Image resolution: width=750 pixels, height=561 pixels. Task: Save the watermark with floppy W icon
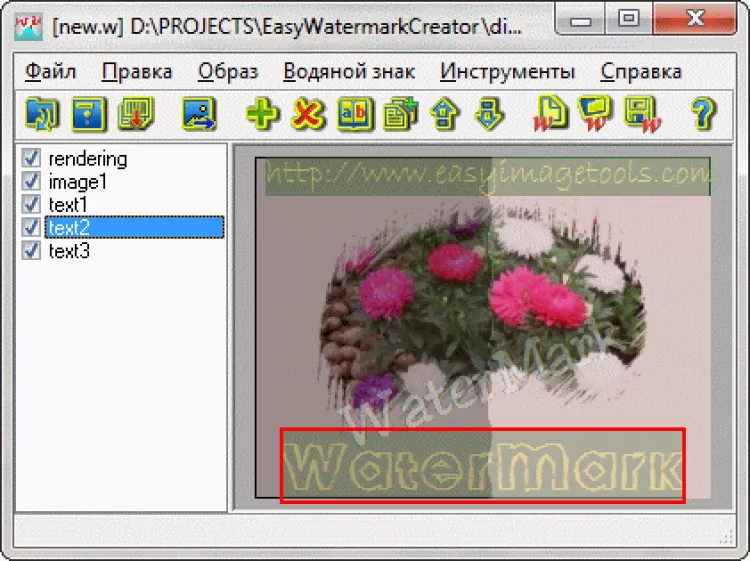click(x=642, y=114)
